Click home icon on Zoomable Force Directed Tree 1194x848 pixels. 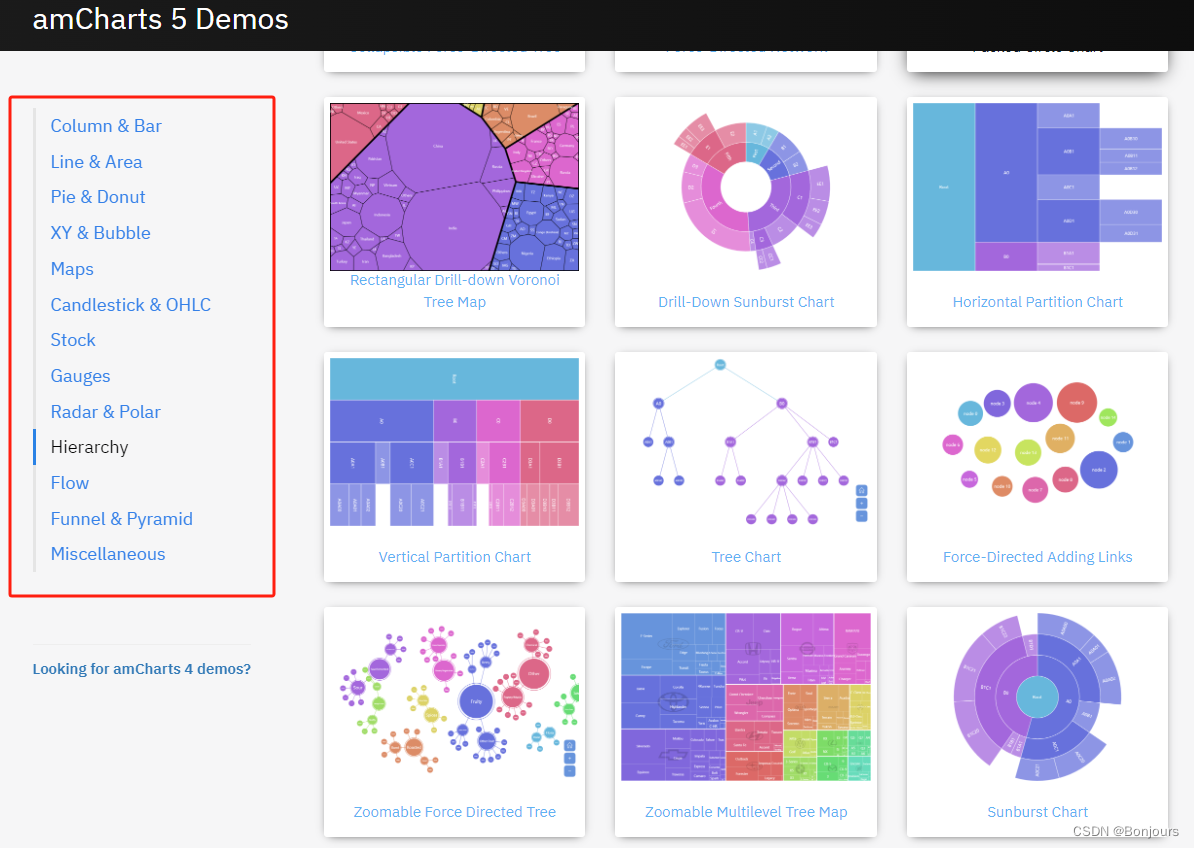570,745
